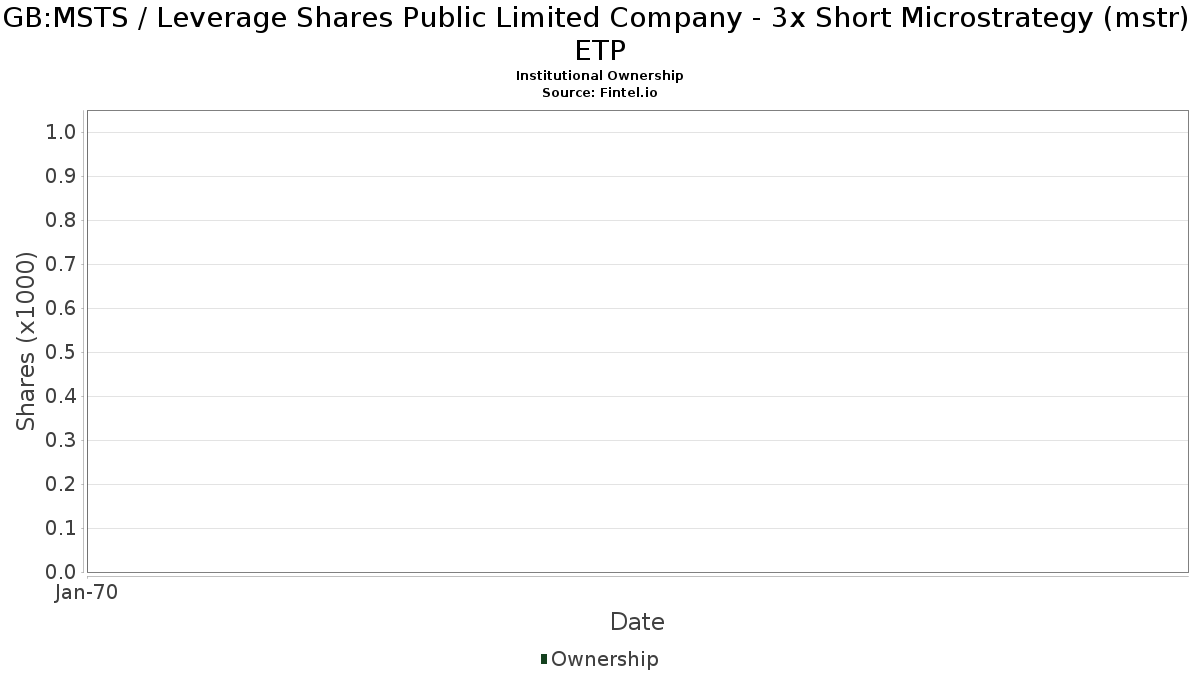The image size is (1200, 675).
Task: Open the Source: Fintel.io attribution text
Action: [x=600, y=92]
